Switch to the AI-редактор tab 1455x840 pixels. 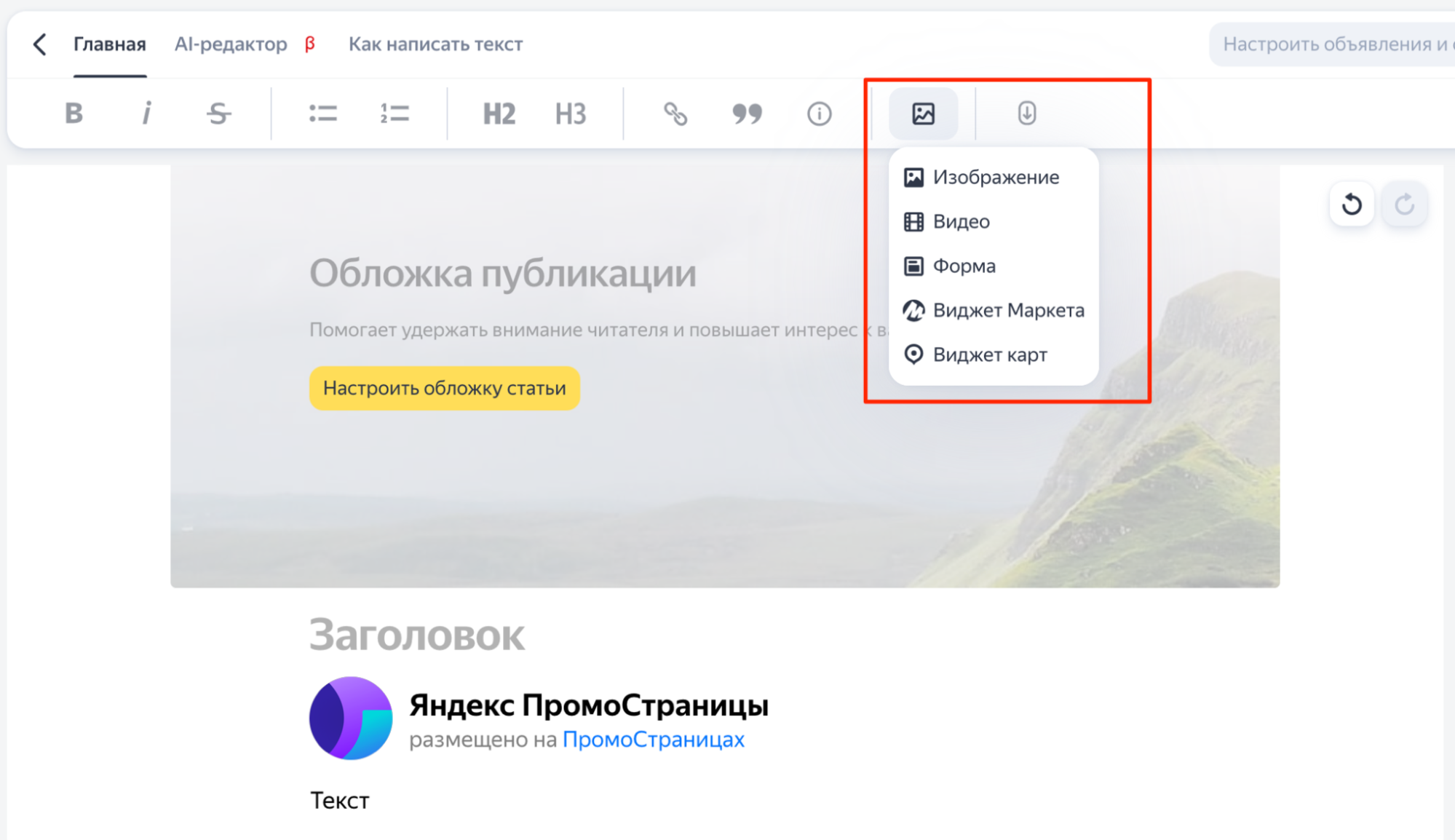230,44
